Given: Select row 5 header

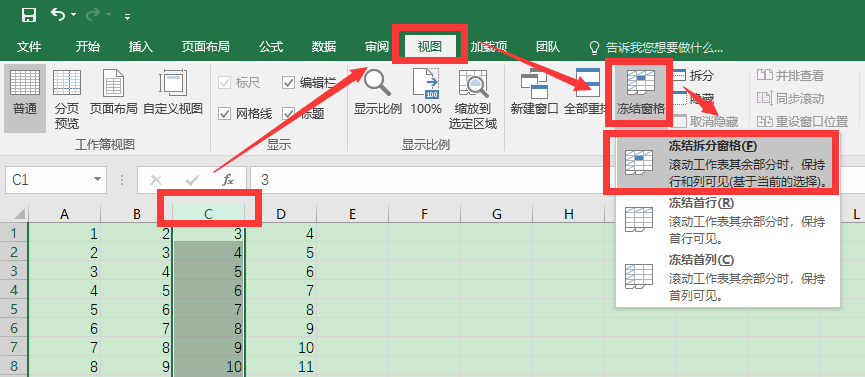Looking at the screenshot, I should click(x=14, y=309).
